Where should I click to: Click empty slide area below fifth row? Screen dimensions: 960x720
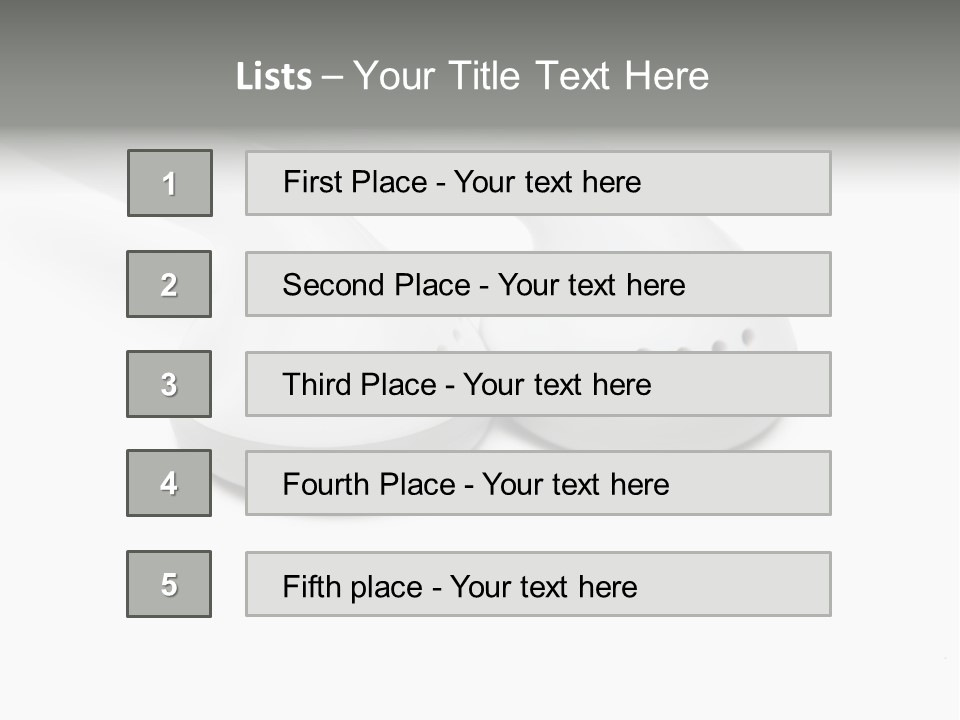pos(480,665)
